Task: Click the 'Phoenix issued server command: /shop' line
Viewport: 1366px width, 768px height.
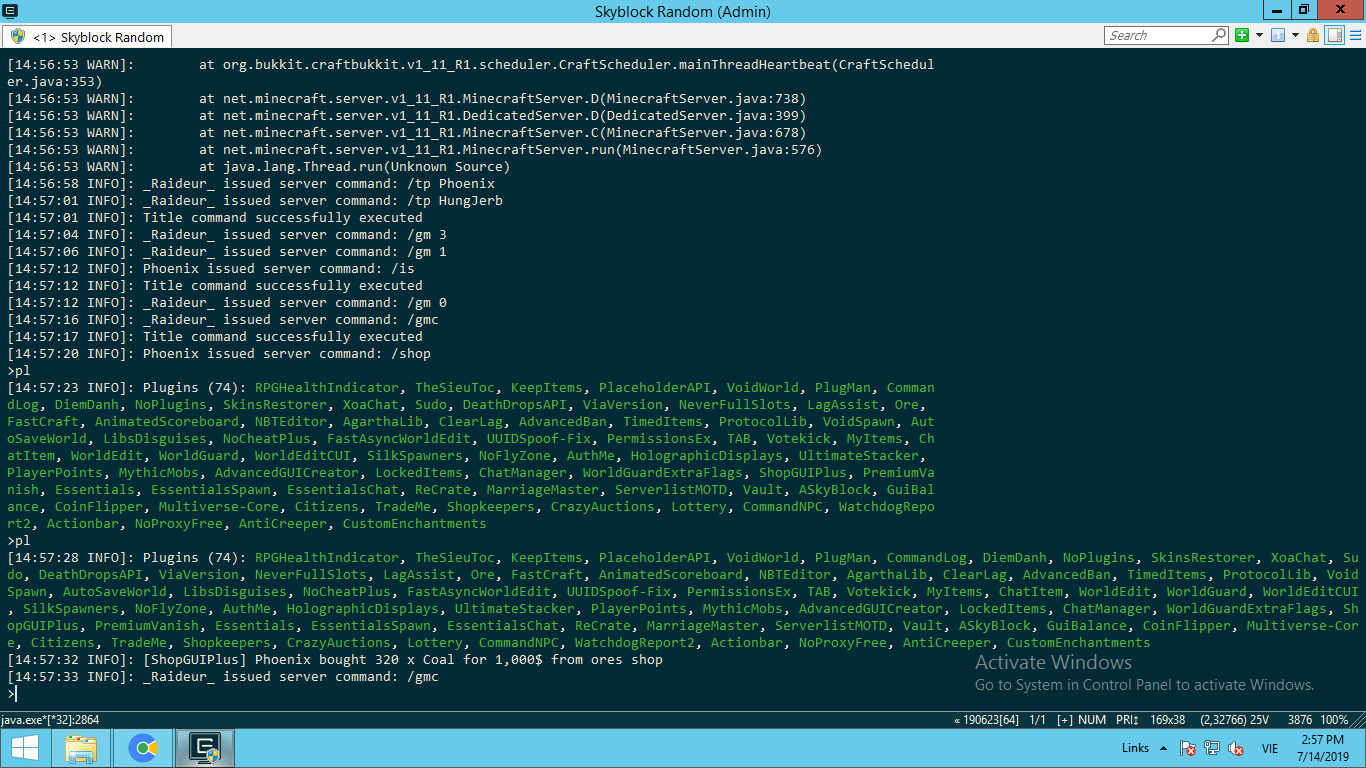Action: click(218, 354)
